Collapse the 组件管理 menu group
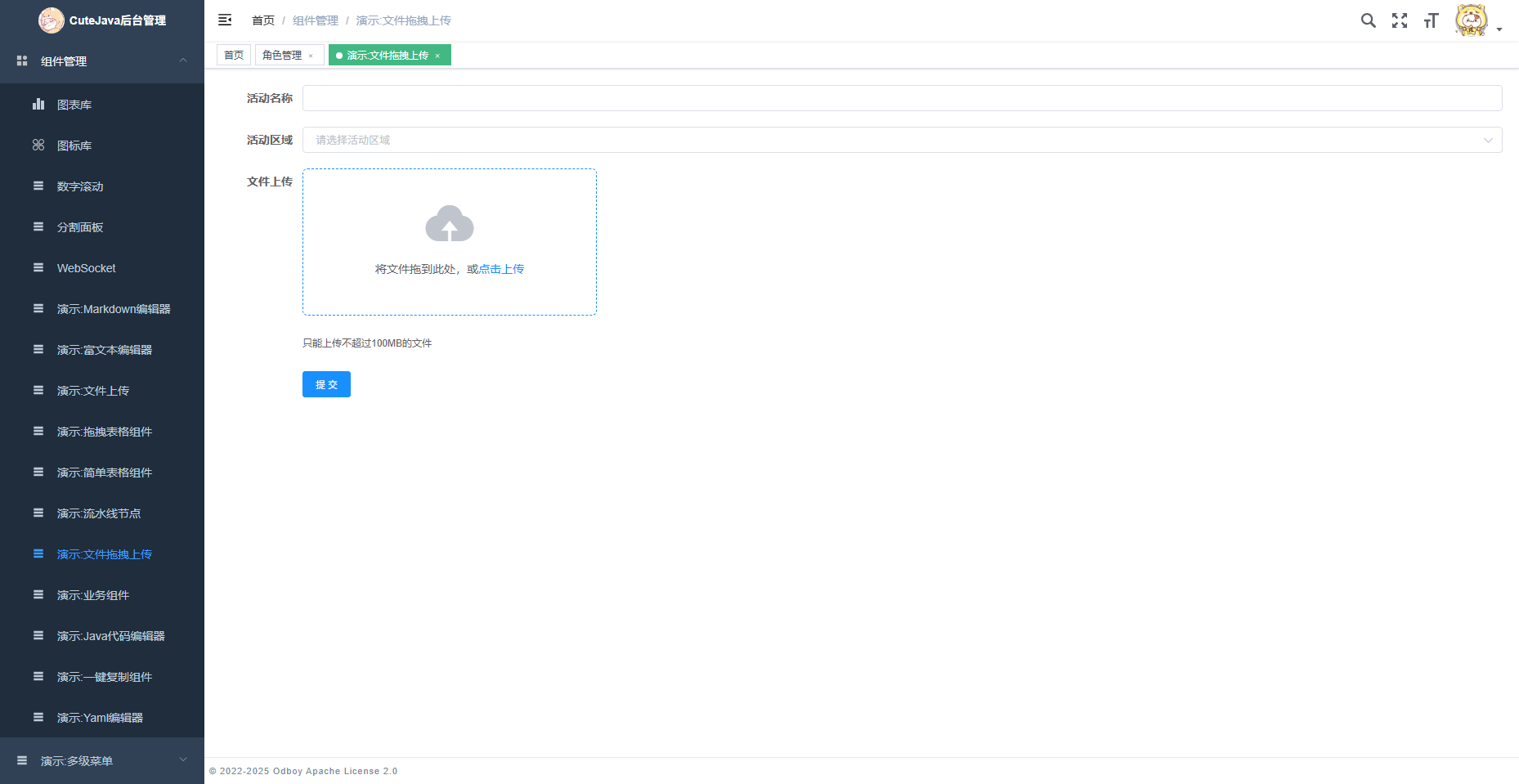Screen dimensions: 1519x784 pyautogui.click(x=102, y=61)
